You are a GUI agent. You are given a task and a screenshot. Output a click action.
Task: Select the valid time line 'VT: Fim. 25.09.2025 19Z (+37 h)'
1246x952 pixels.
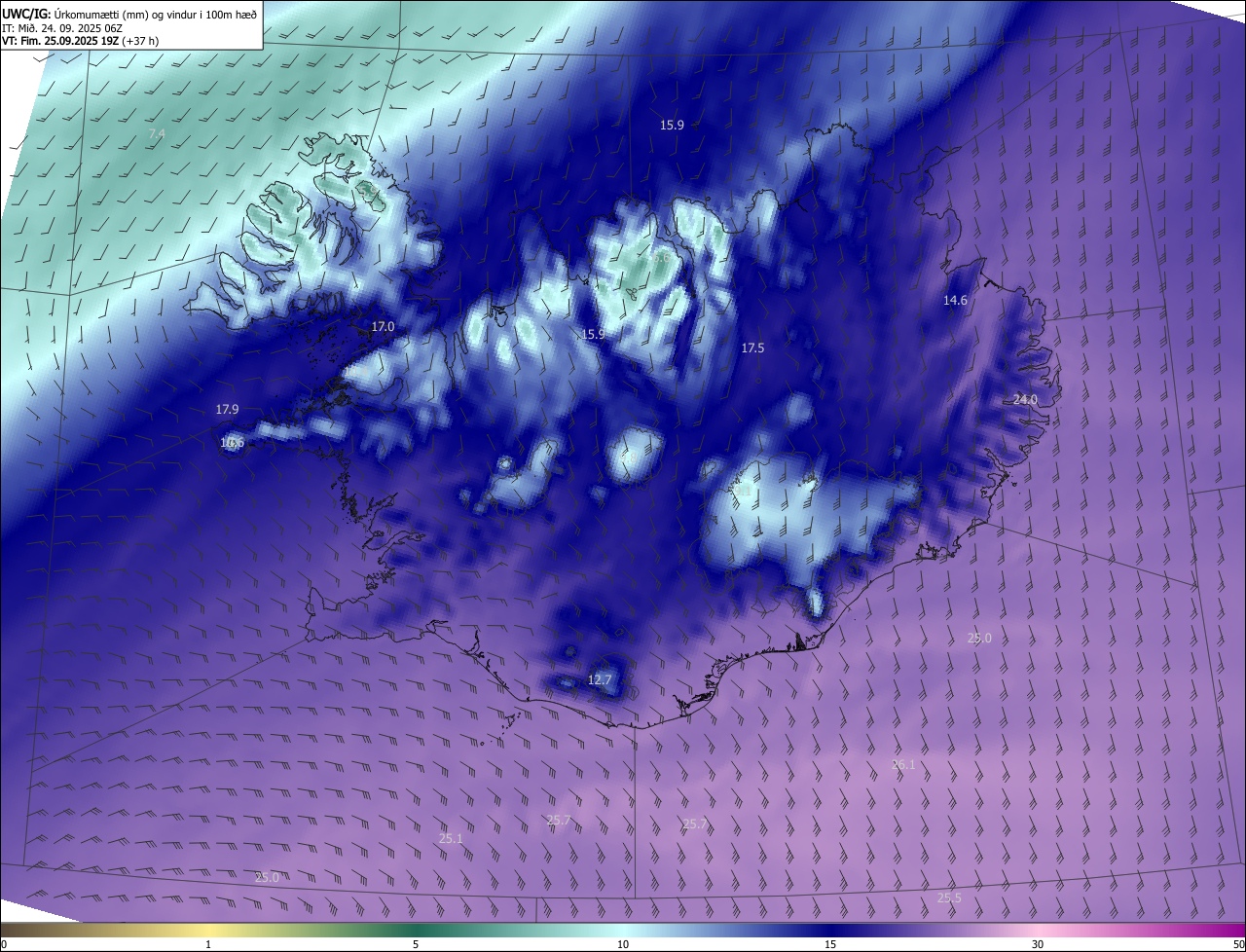coord(81,41)
